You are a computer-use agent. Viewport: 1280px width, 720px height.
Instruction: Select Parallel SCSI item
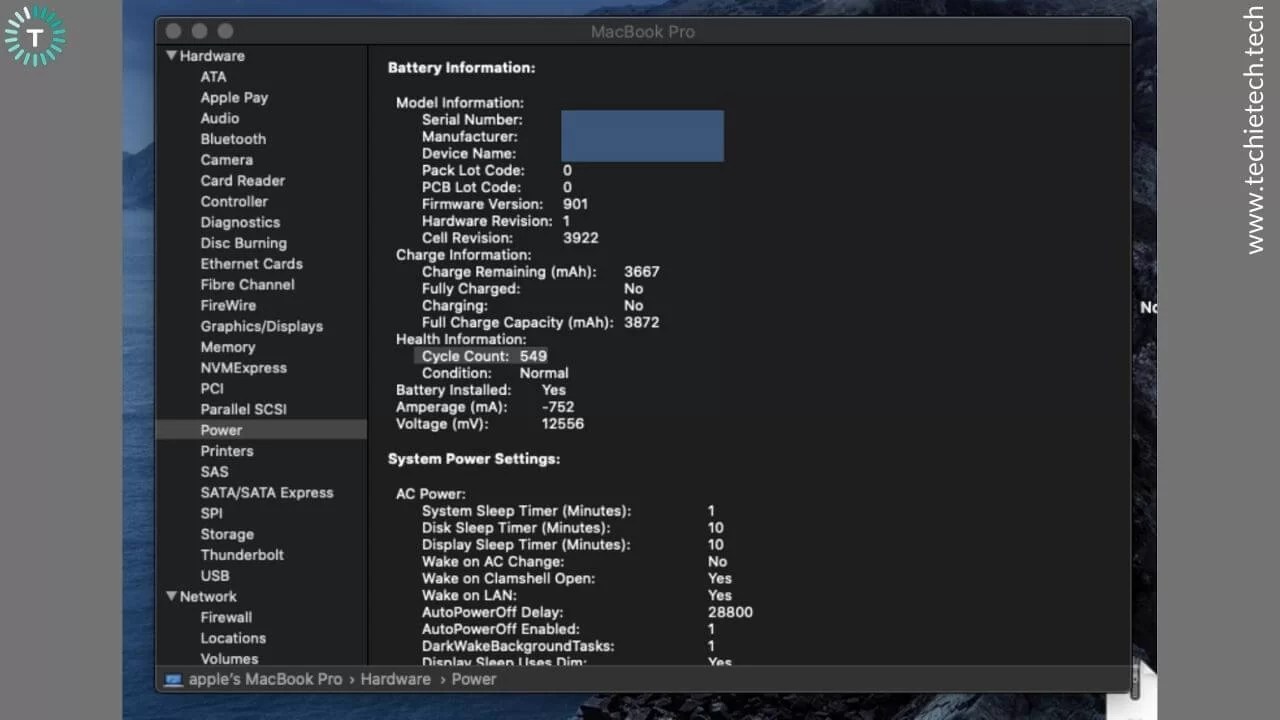pyautogui.click(x=244, y=410)
